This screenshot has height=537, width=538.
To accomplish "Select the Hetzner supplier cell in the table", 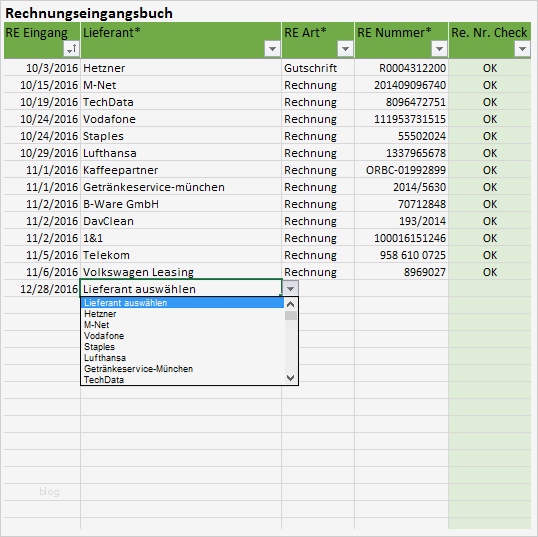I will (x=181, y=68).
